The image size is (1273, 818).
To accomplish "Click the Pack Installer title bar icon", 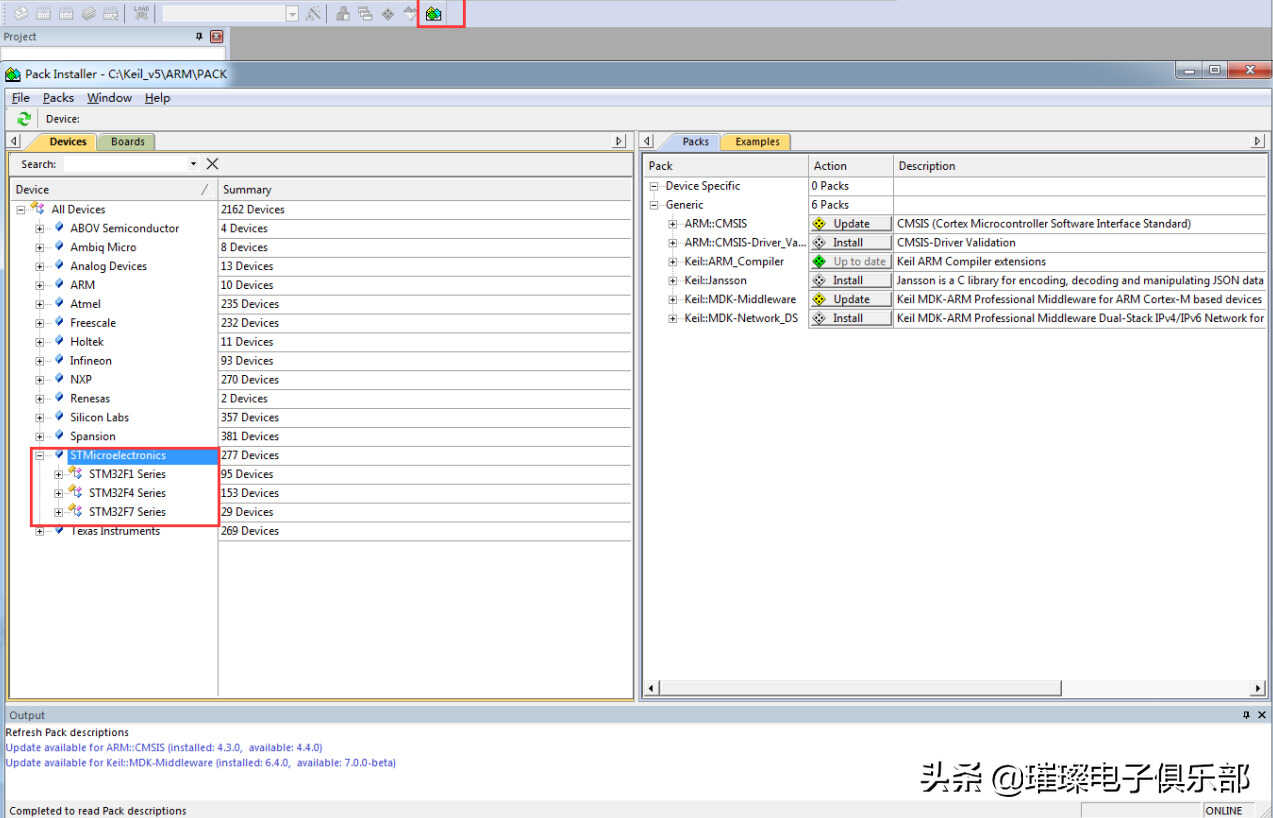I will 12,74.
